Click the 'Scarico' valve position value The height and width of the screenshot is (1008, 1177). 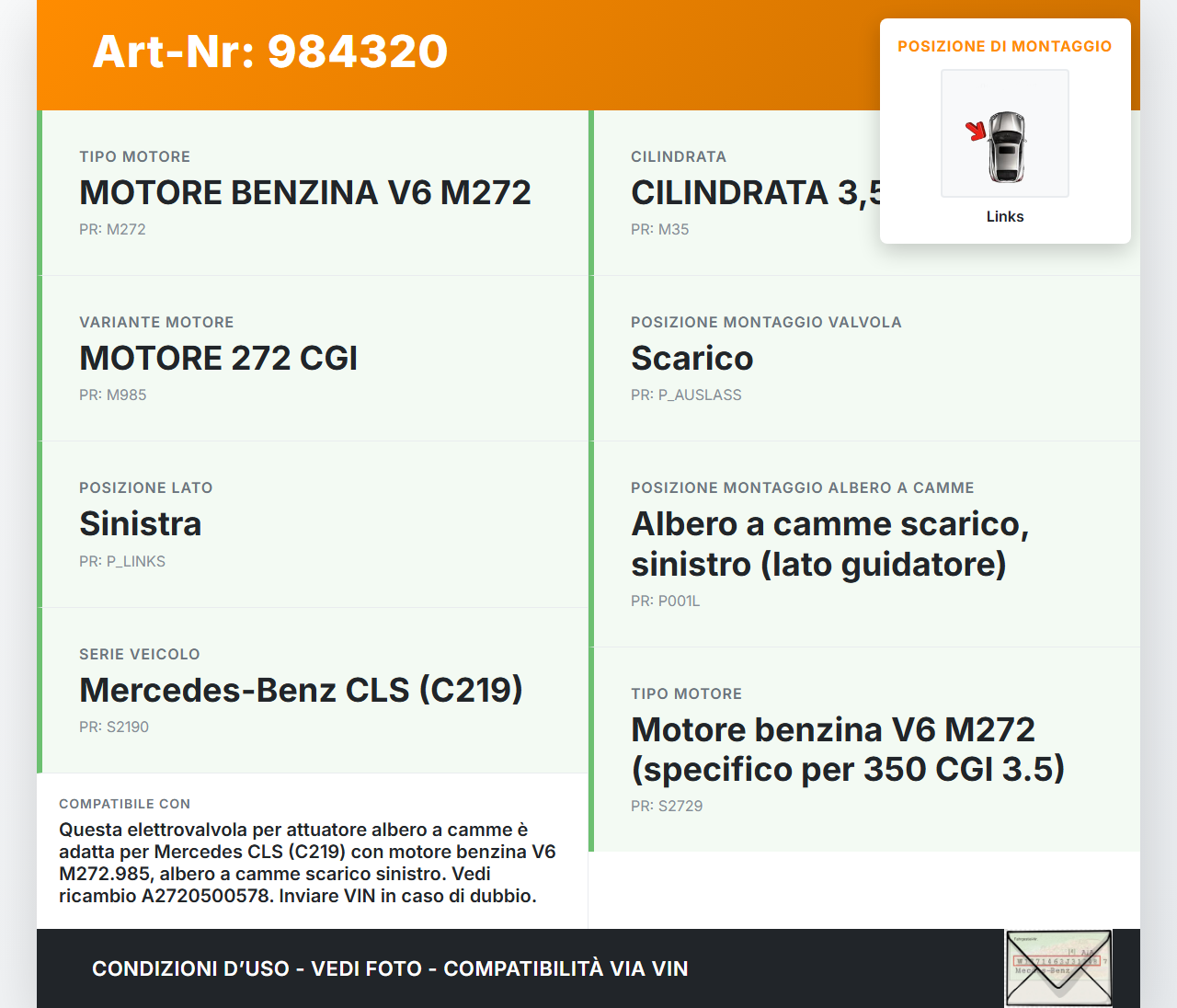691,359
